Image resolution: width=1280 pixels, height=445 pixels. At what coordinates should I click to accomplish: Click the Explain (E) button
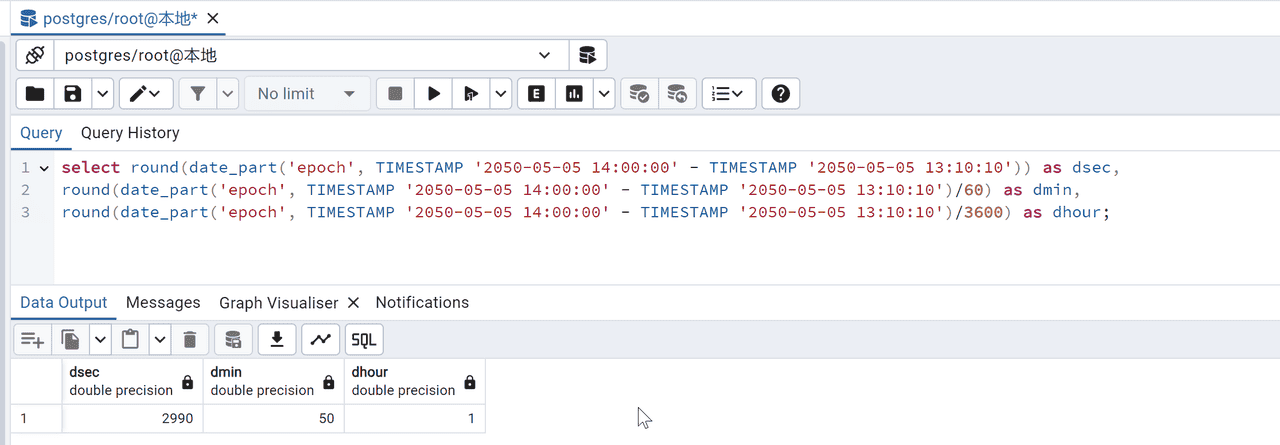click(x=537, y=94)
